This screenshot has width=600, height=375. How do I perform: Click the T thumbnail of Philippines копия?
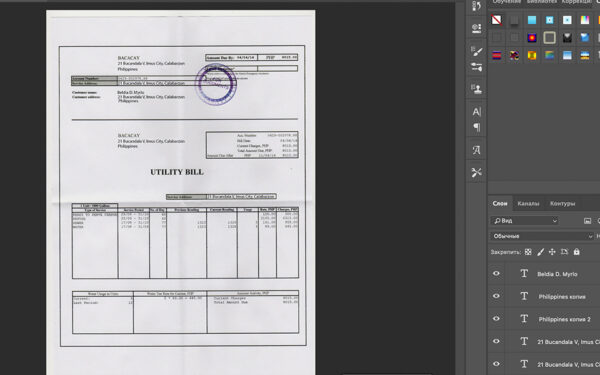524,296
